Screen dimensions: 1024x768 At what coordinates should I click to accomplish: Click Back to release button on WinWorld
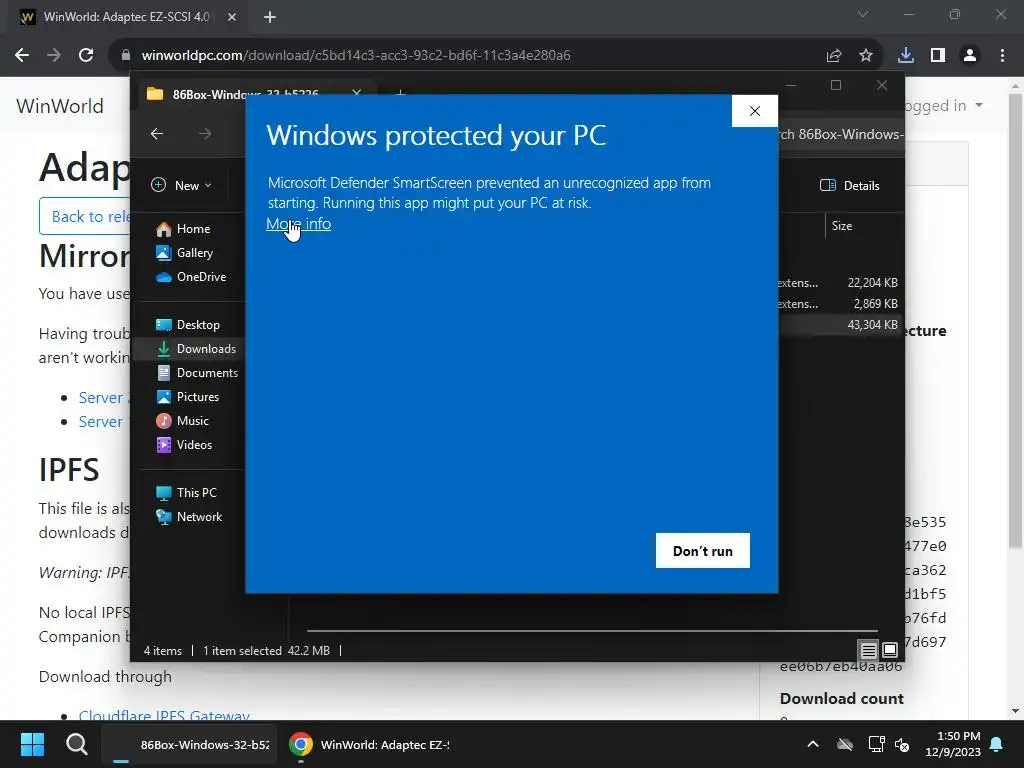pyautogui.click(x=85, y=216)
